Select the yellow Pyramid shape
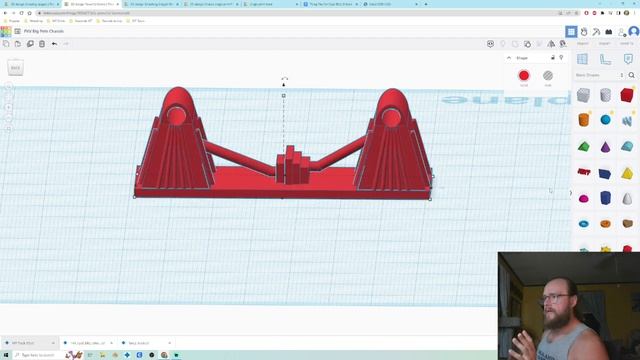The height and width of the screenshot is (360, 640). point(627,173)
